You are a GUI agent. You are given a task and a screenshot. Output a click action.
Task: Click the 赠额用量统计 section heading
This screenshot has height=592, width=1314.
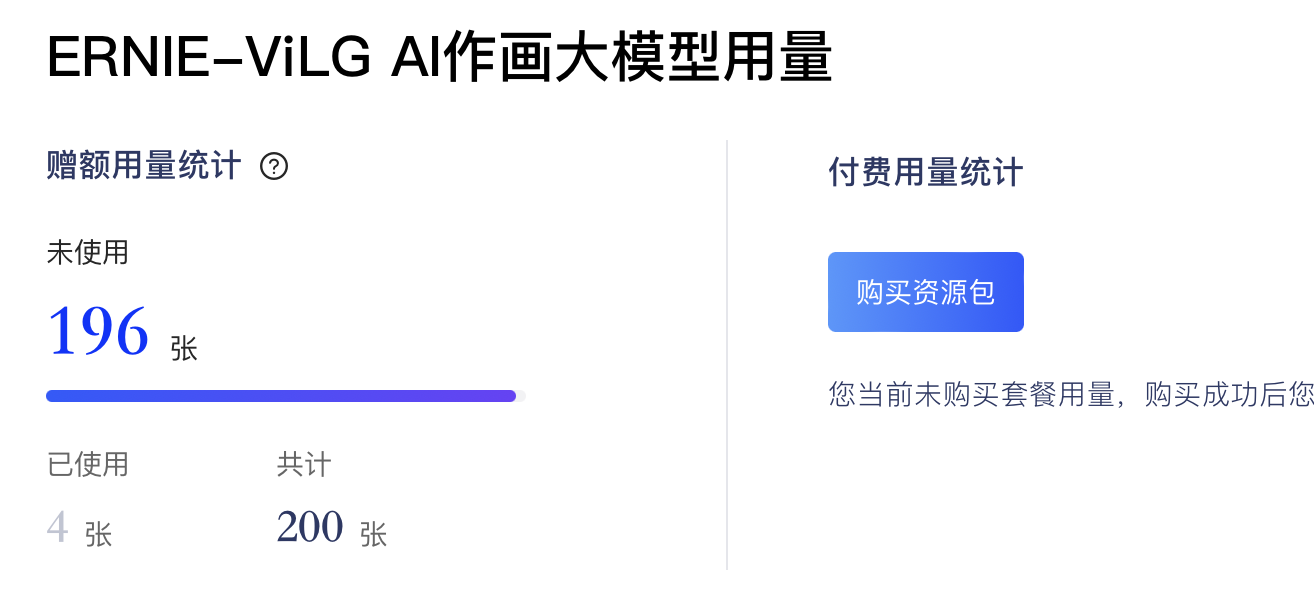click(144, 166)
